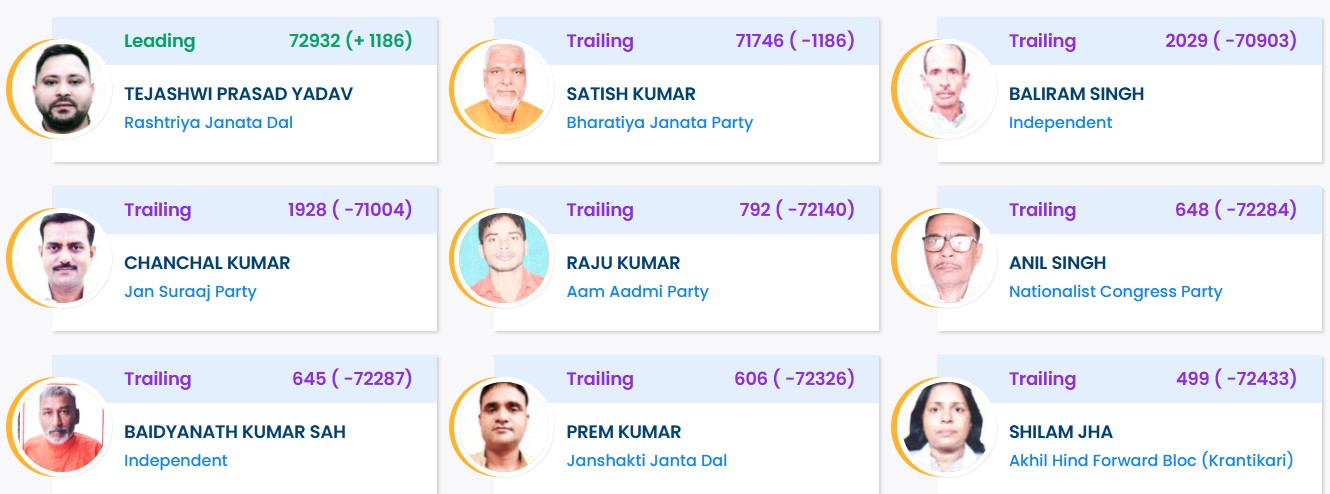Click the green Leading status text
The image size is (1330, 494).
tap(159, 41)
